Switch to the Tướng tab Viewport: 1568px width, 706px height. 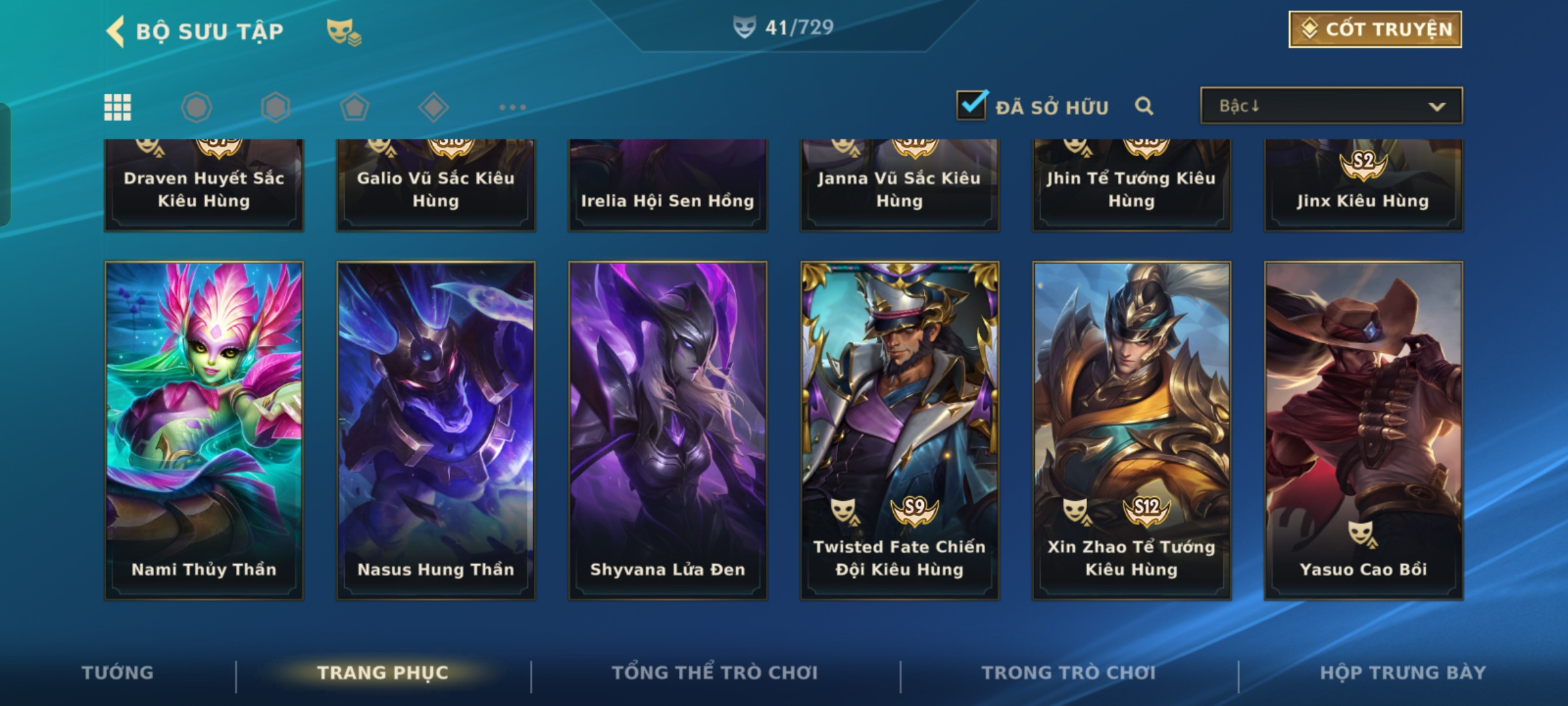[x=118, y=673]
